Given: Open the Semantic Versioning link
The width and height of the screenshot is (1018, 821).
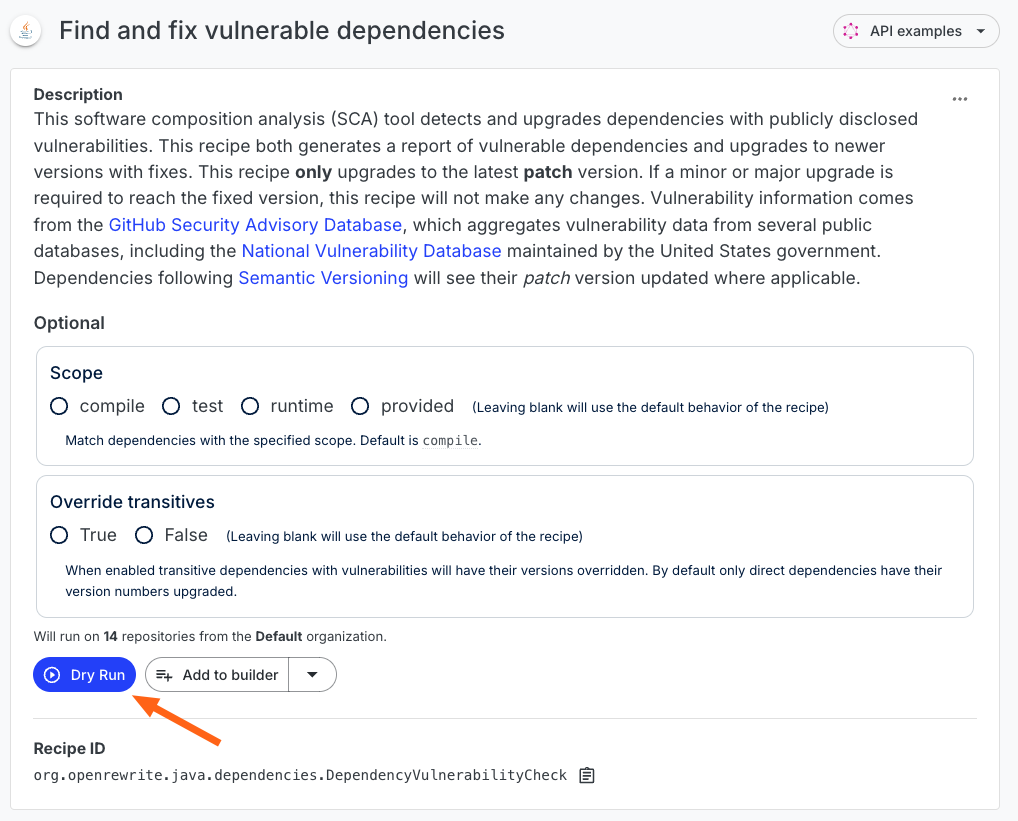Looking at the screenshot, I should tap(323, 278).
